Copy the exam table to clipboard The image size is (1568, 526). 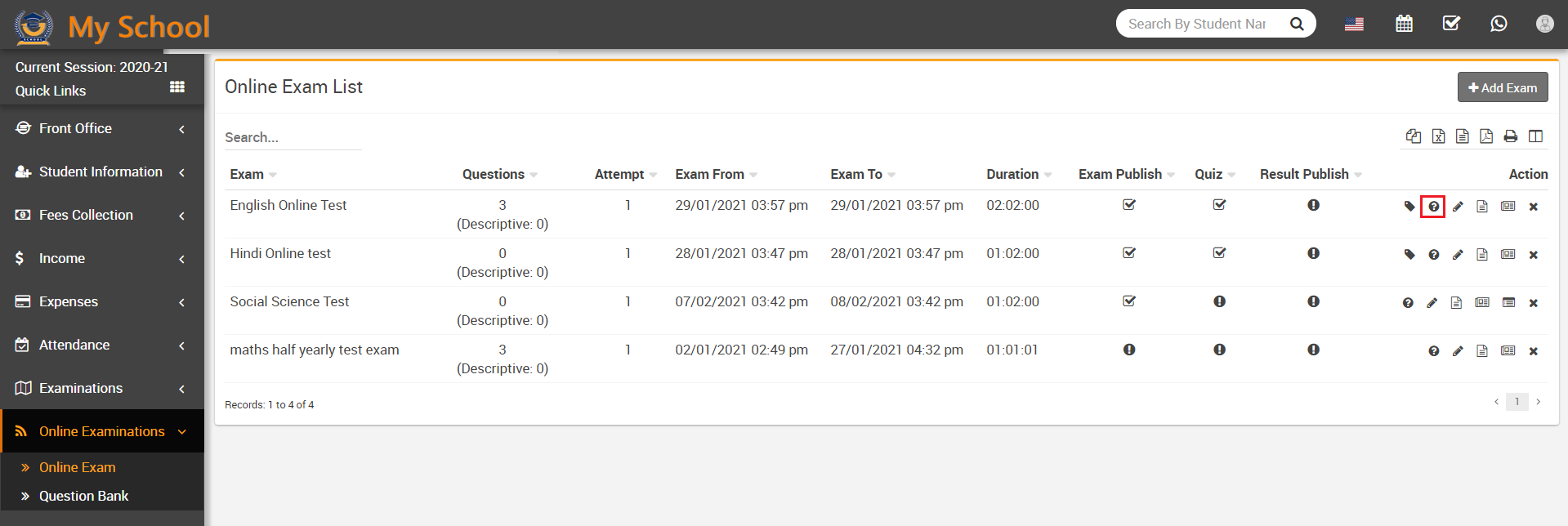point(1414,136)
